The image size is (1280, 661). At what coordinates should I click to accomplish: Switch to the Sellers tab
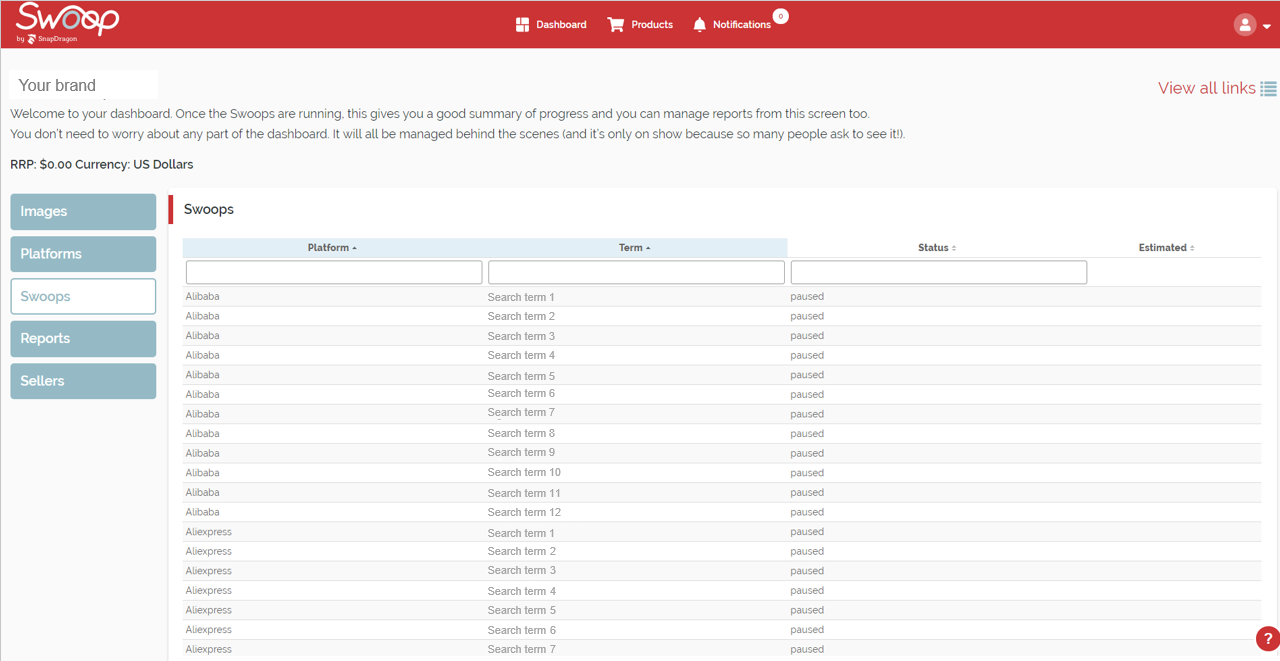point(83,381)
